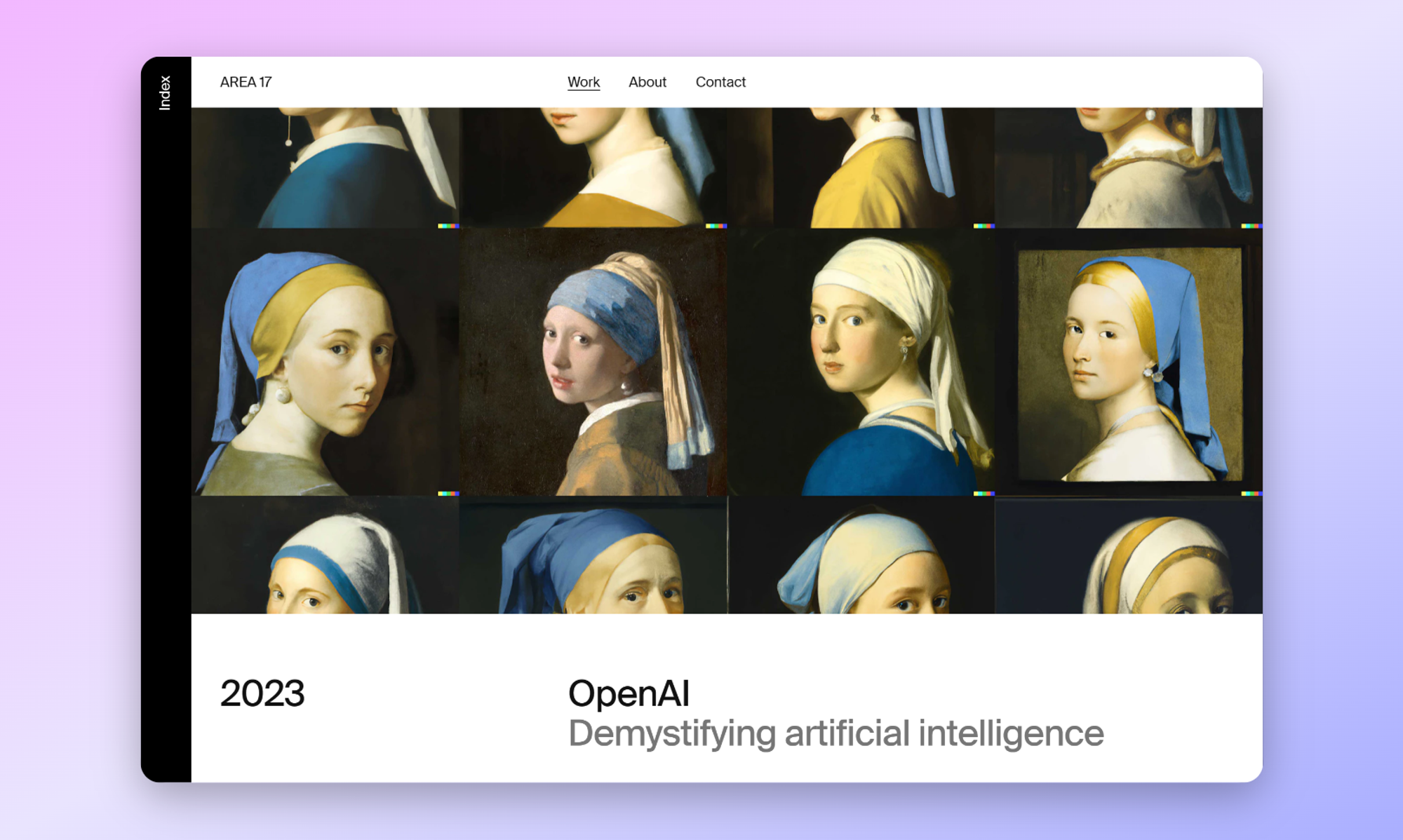Click the OpenAI project title
Image resolution: width=1403 pixels, height=840 pixels.
[x=629, y=693]
